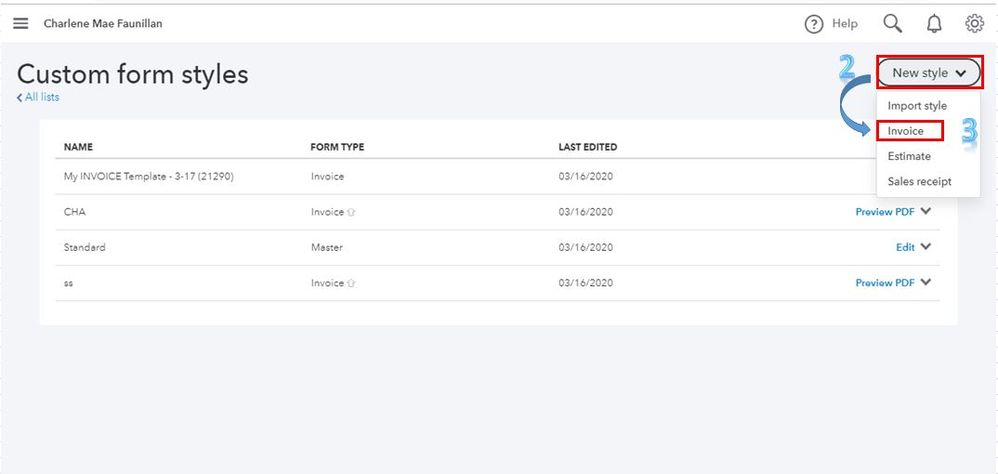Click Preview PDF for the CHA style
The height and width of the screenshot is (474, 998).
point(885,212)
